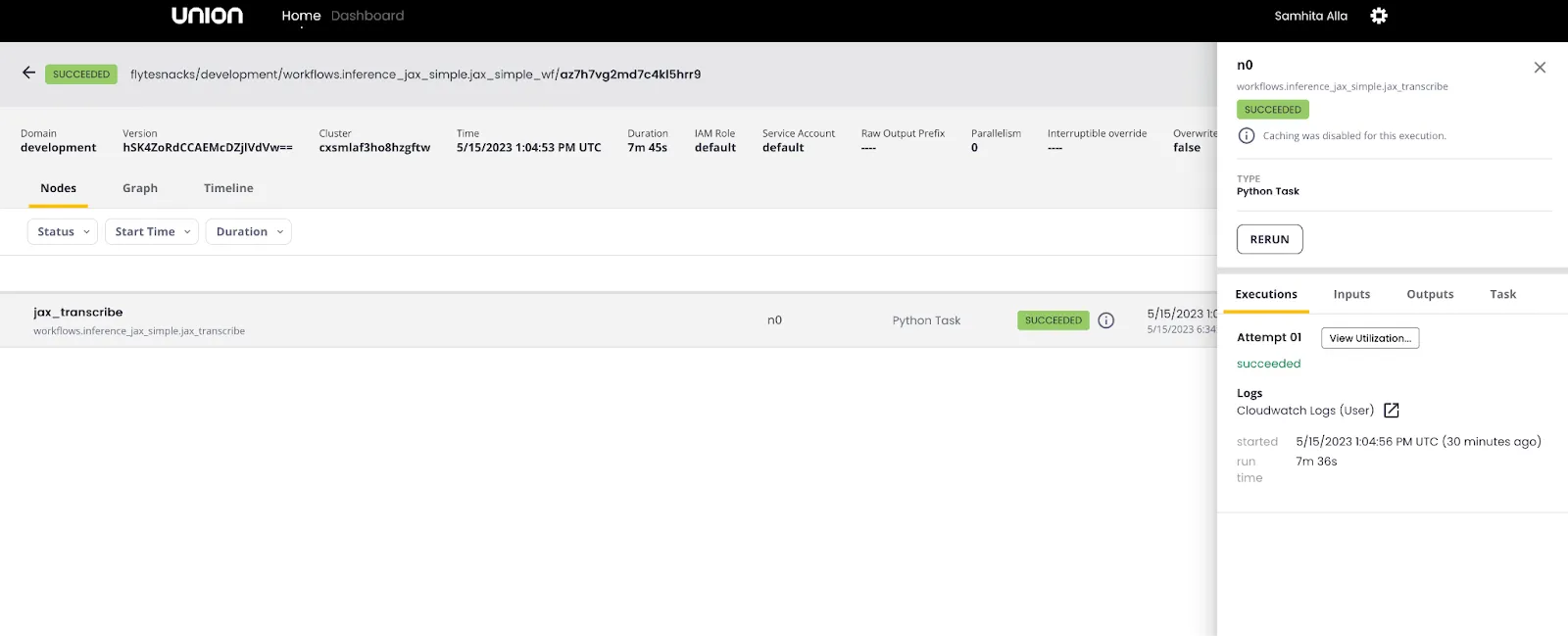Open the Duration filter dropdown

[x=249, y=231]
